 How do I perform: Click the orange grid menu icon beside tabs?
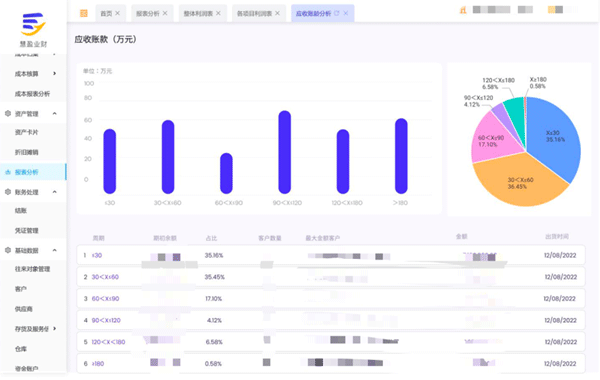[84, 13]
